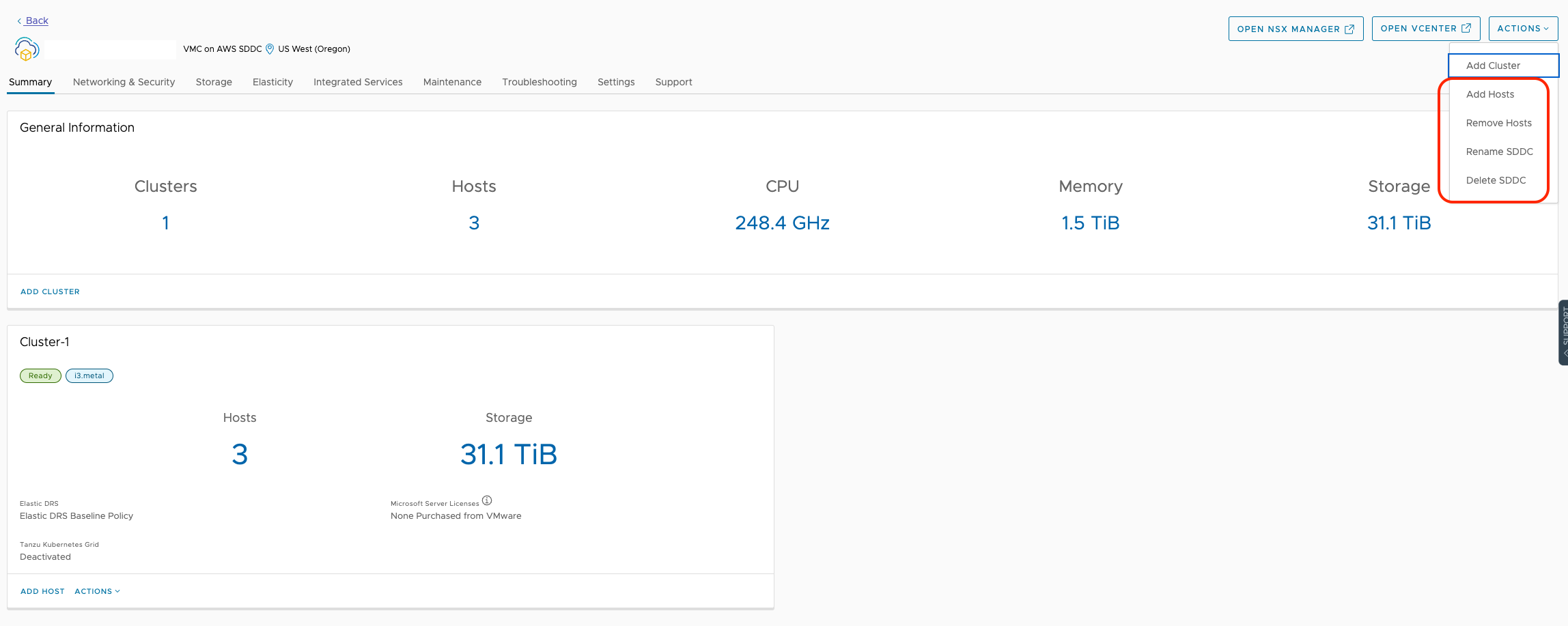Open the Support tab
The image size is (1568, 626).
pyautogui.click(x=673, y=82)
